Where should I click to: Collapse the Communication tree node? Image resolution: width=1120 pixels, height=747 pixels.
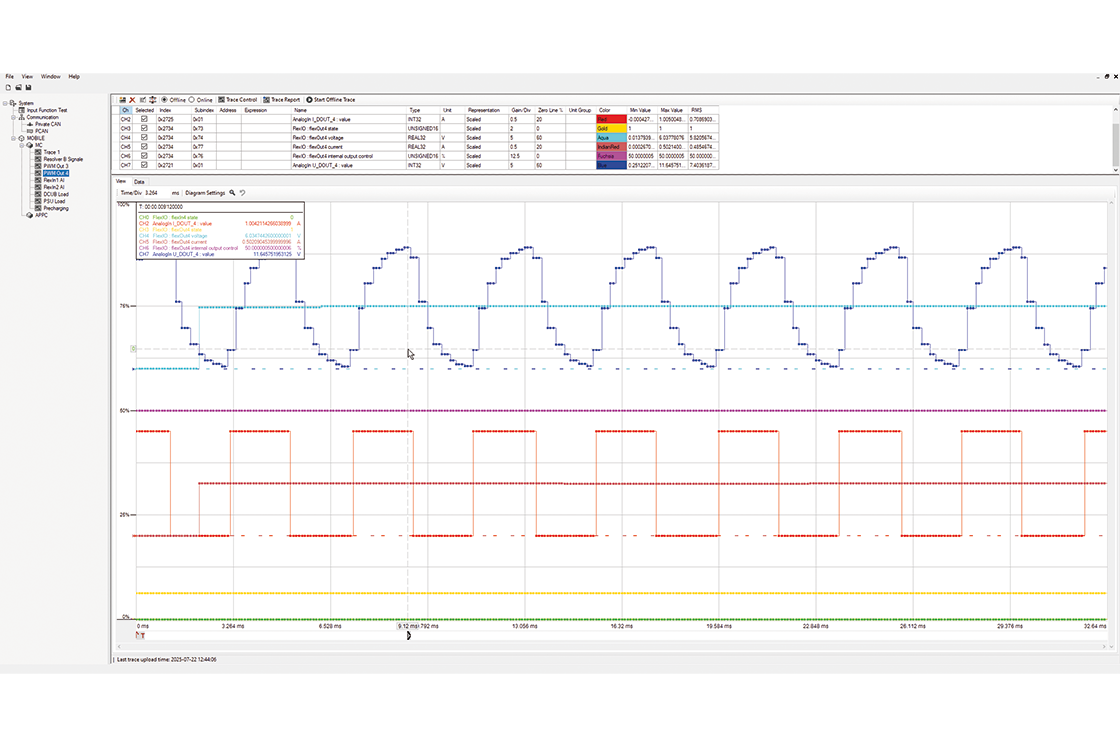14,117
